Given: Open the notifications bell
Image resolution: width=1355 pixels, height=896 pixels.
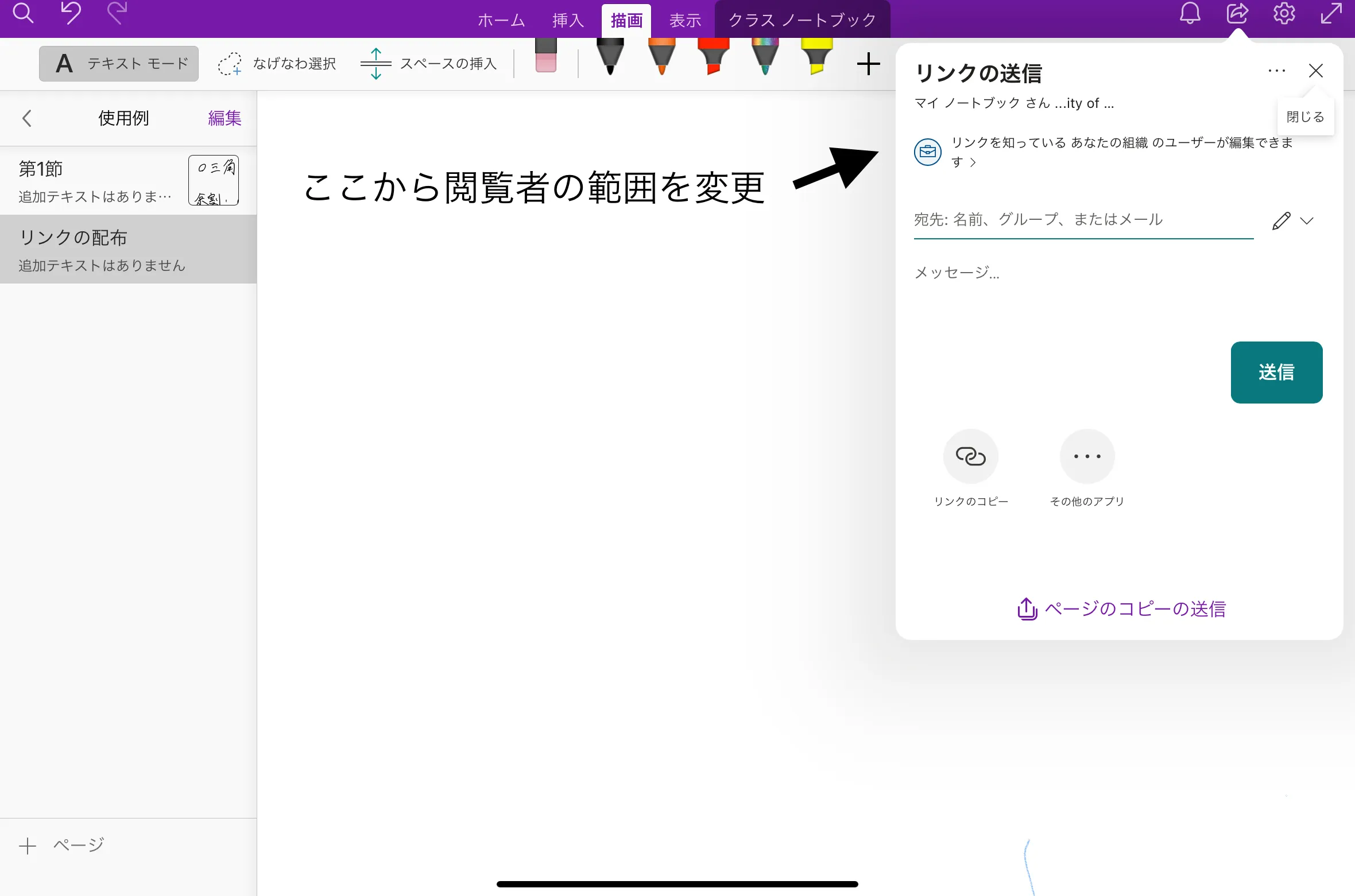Looking at the screenshot, I should coord(1190,14).
